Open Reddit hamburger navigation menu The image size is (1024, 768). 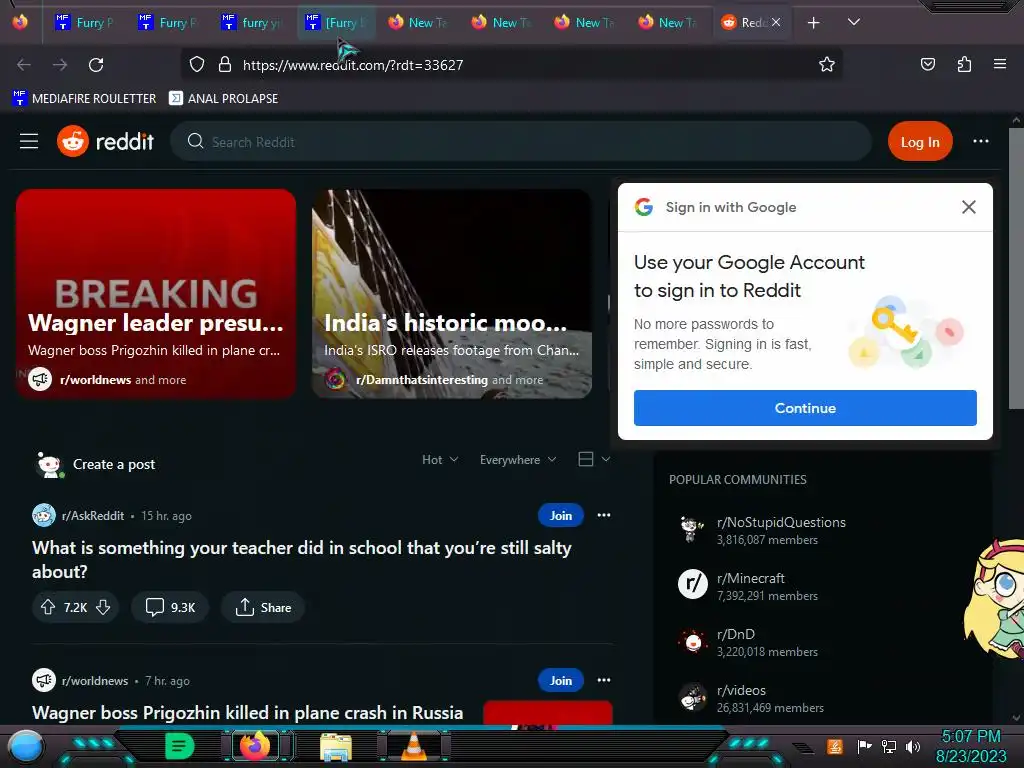29,141
